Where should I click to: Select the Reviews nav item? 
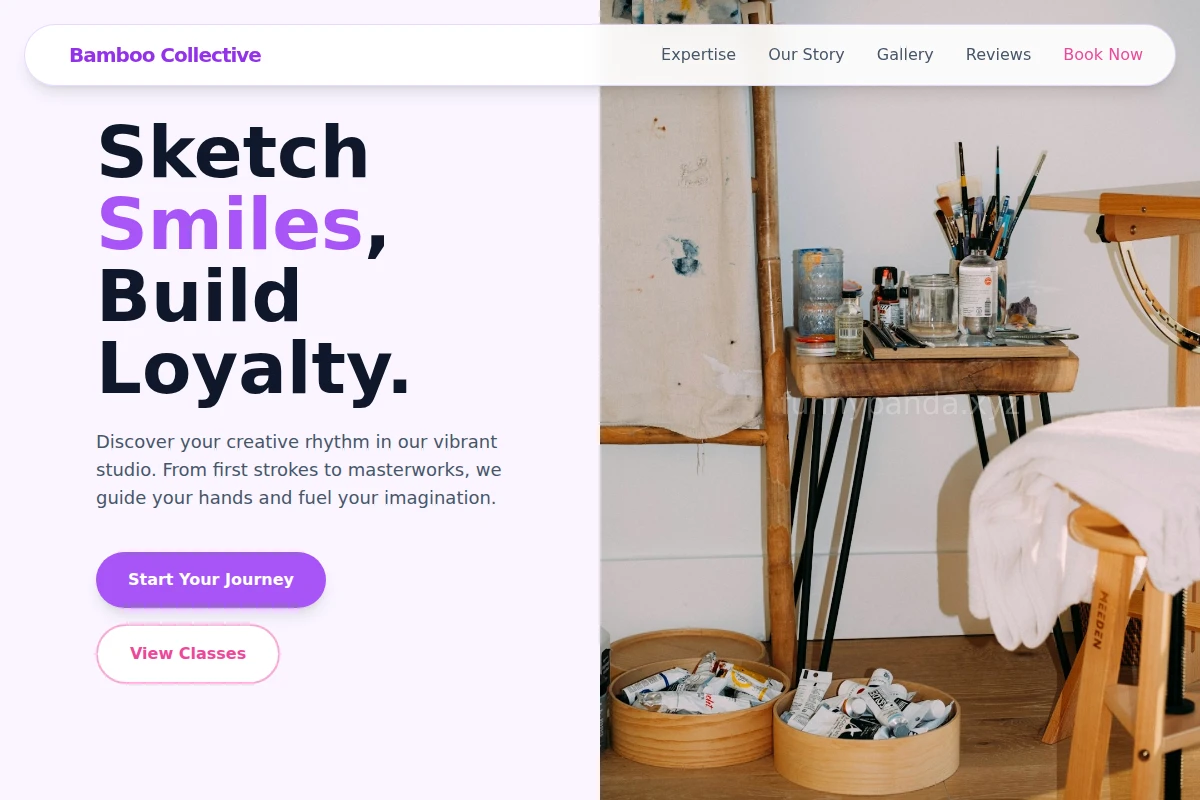998,55
